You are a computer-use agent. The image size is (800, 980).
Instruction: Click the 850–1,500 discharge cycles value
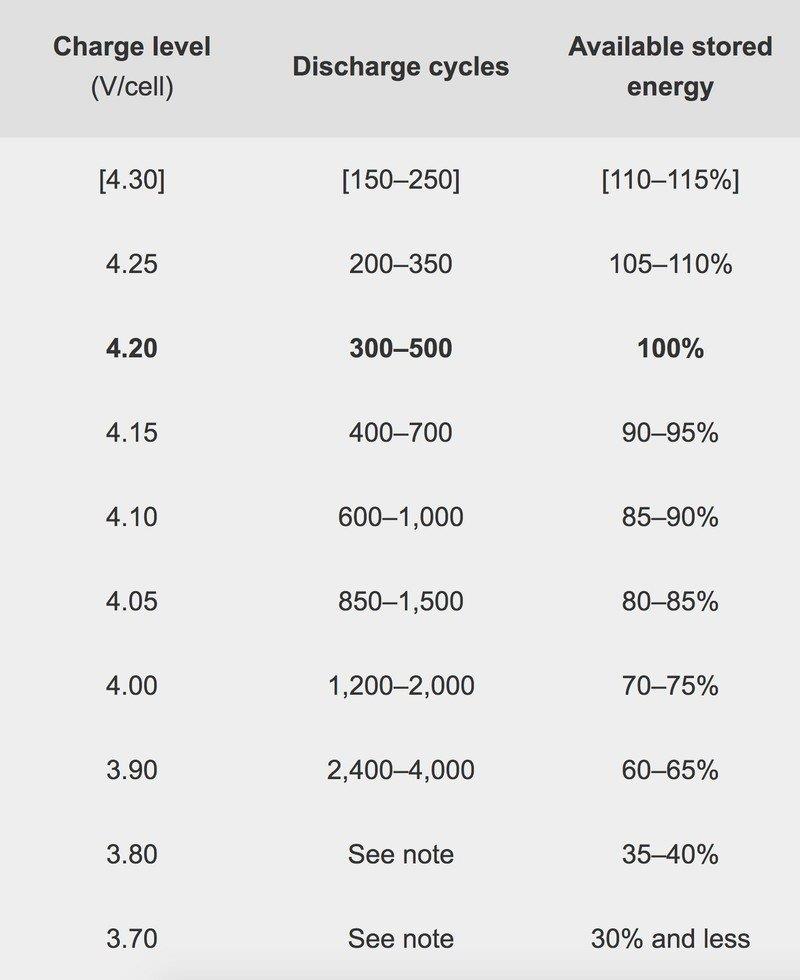point(400,602)
